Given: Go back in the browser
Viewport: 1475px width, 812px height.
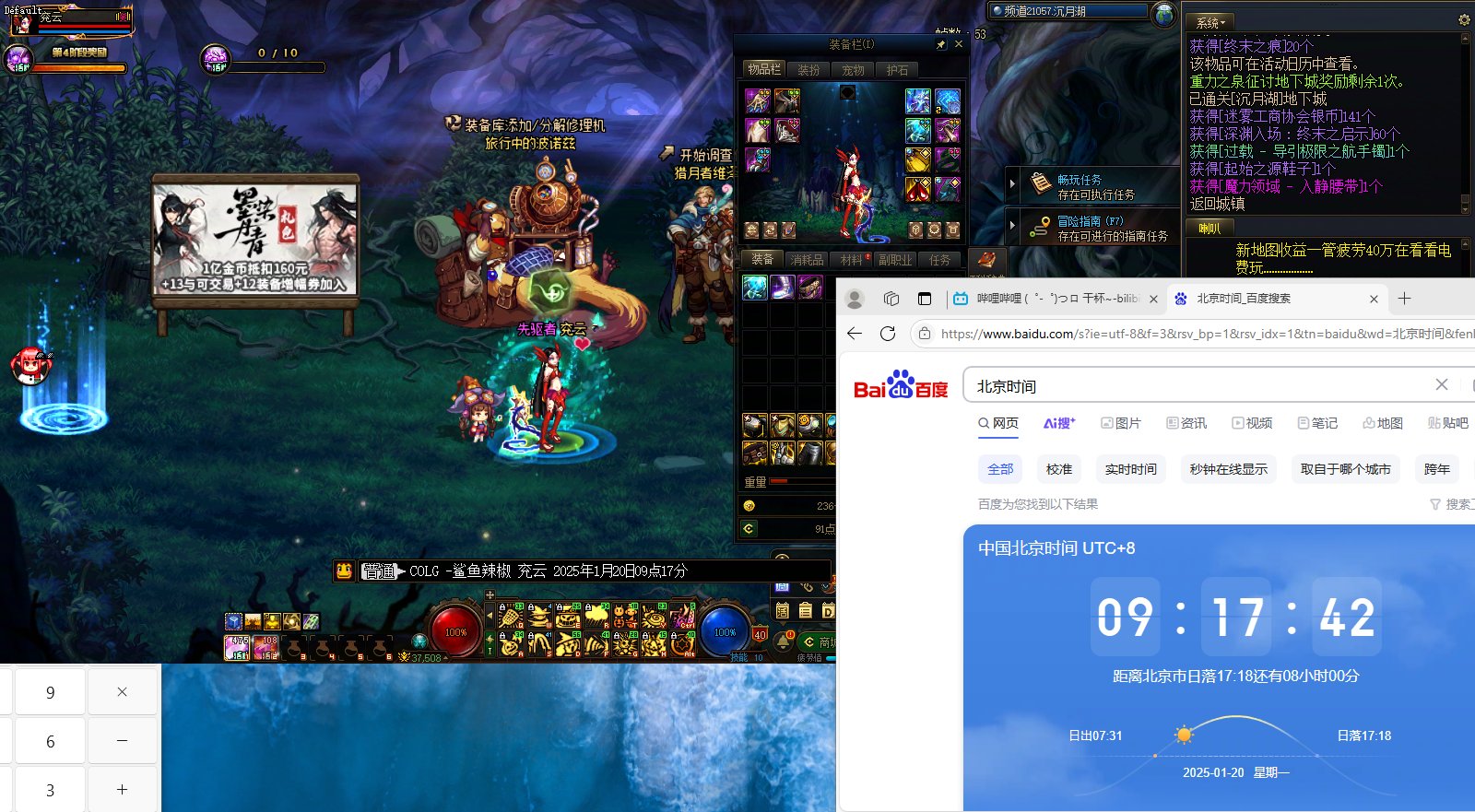Looking at the screenshot, I should [x=855, y=334].
